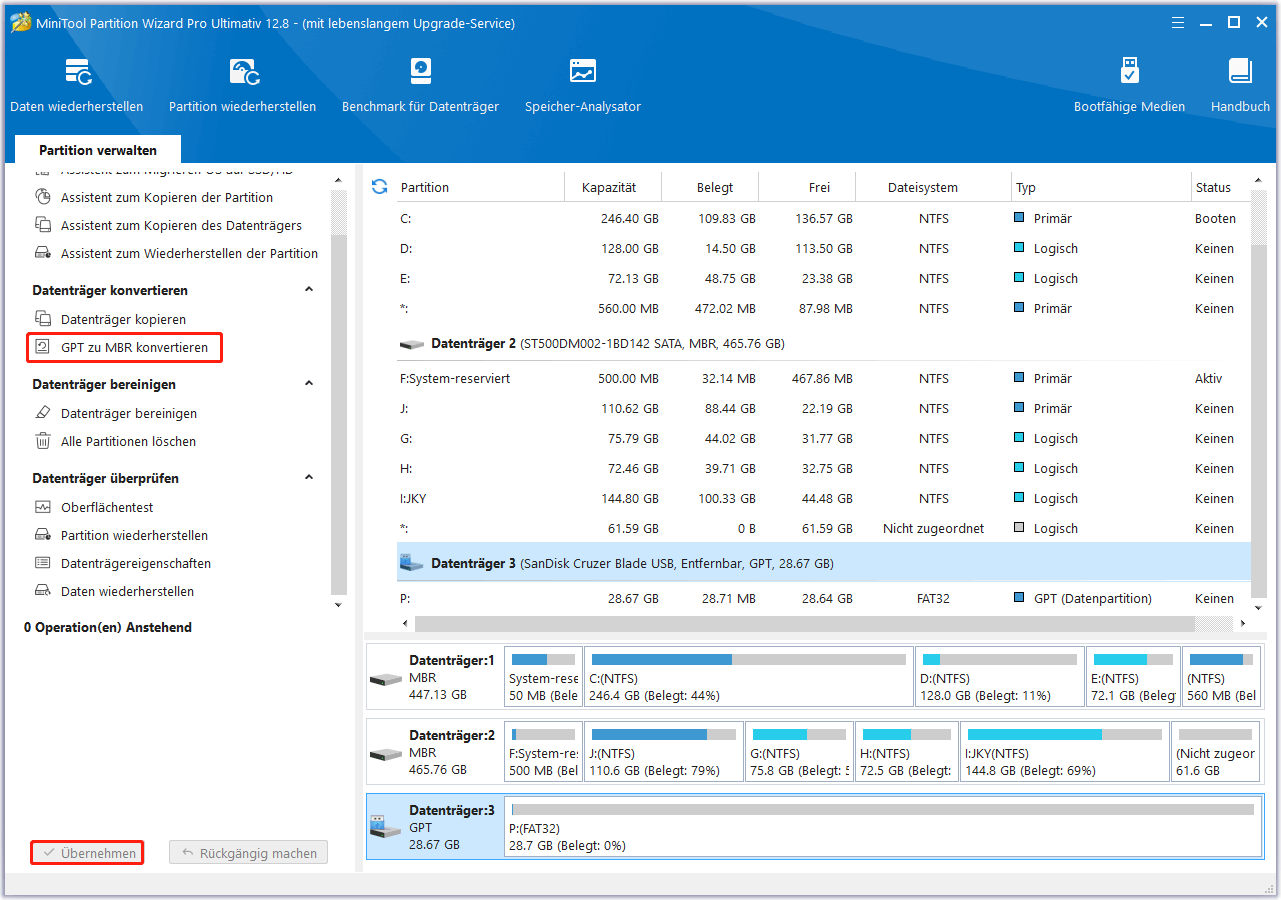Select the C:(NTFS) block in the disk map
This screenshot has width=1281, height=900.
(748, 678)
